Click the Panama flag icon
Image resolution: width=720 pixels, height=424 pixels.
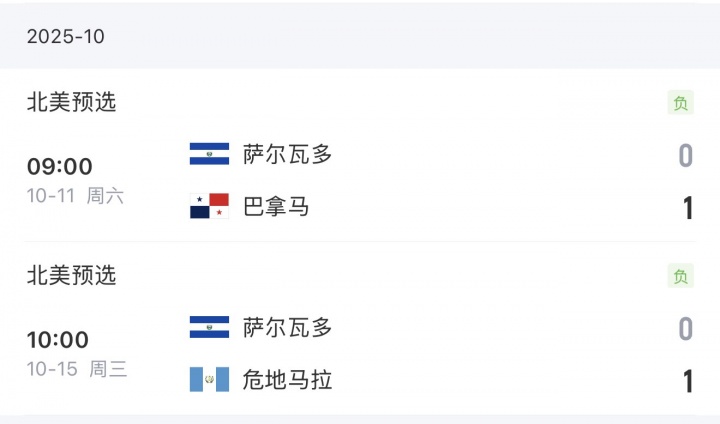209,207
